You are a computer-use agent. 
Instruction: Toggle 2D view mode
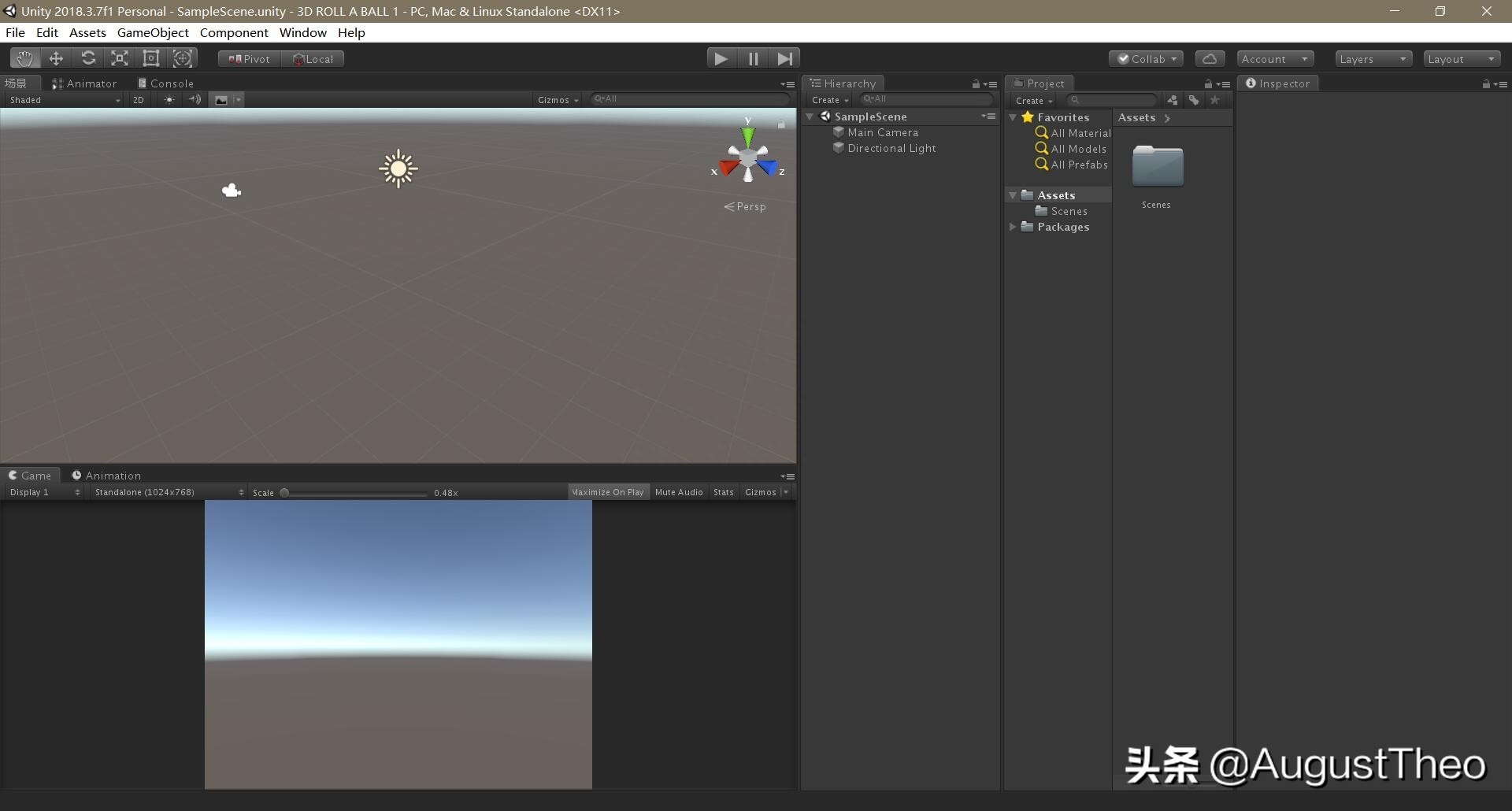(x=139, y=100)
